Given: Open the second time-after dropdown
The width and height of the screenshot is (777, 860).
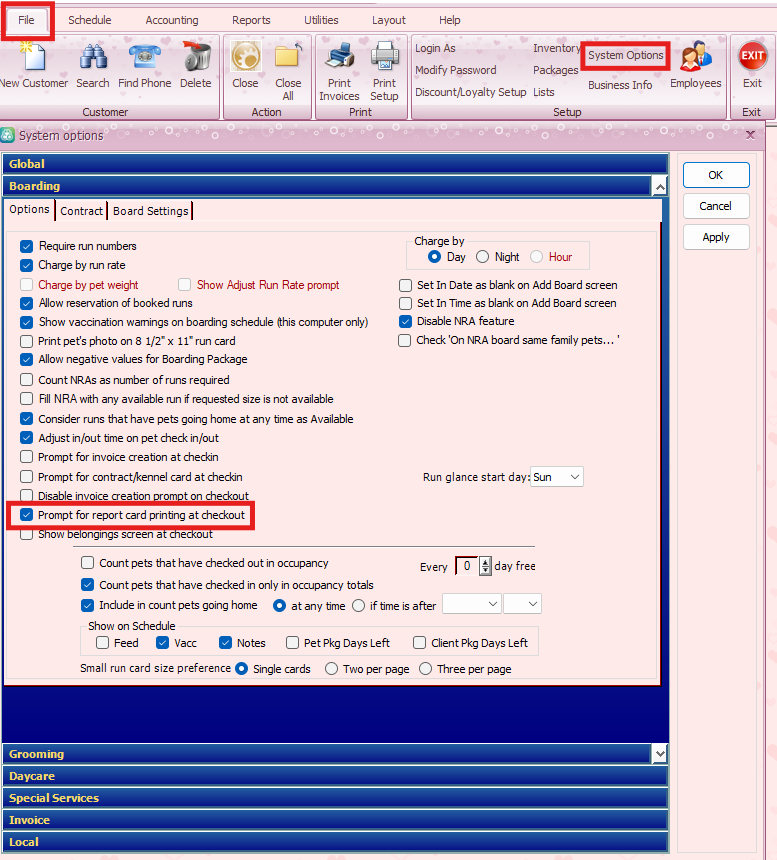Looking at the screenshot, I should 522,604.
